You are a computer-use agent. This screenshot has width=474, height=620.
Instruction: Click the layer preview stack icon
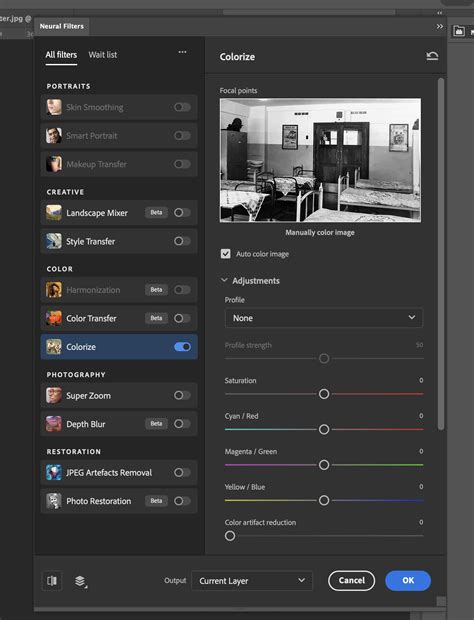tap(81, 581)
